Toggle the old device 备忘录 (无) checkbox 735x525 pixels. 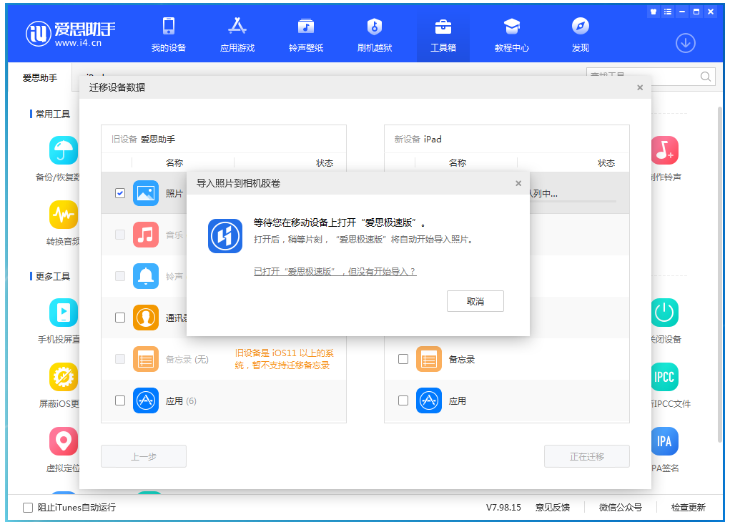coord(120,359)
